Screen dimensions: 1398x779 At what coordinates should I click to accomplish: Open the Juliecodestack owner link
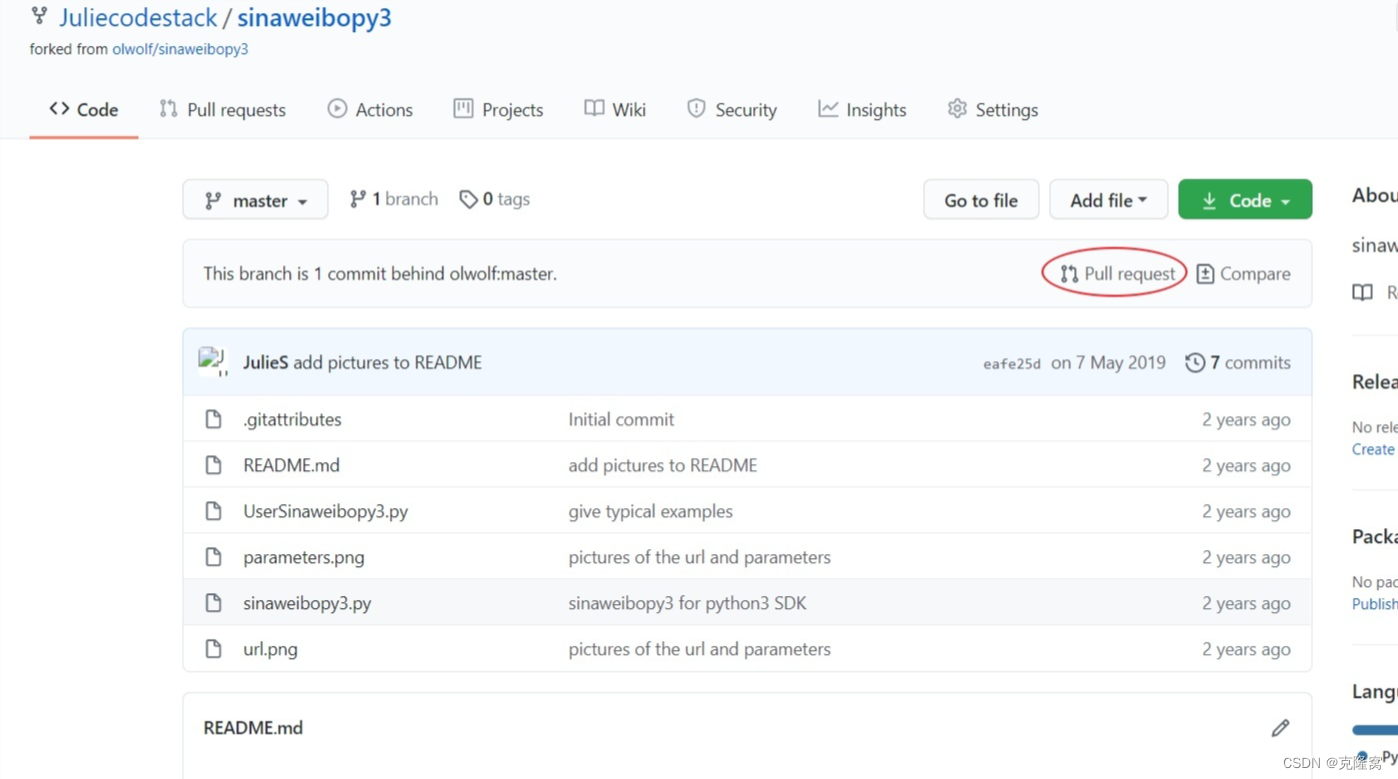pos(138,18)
